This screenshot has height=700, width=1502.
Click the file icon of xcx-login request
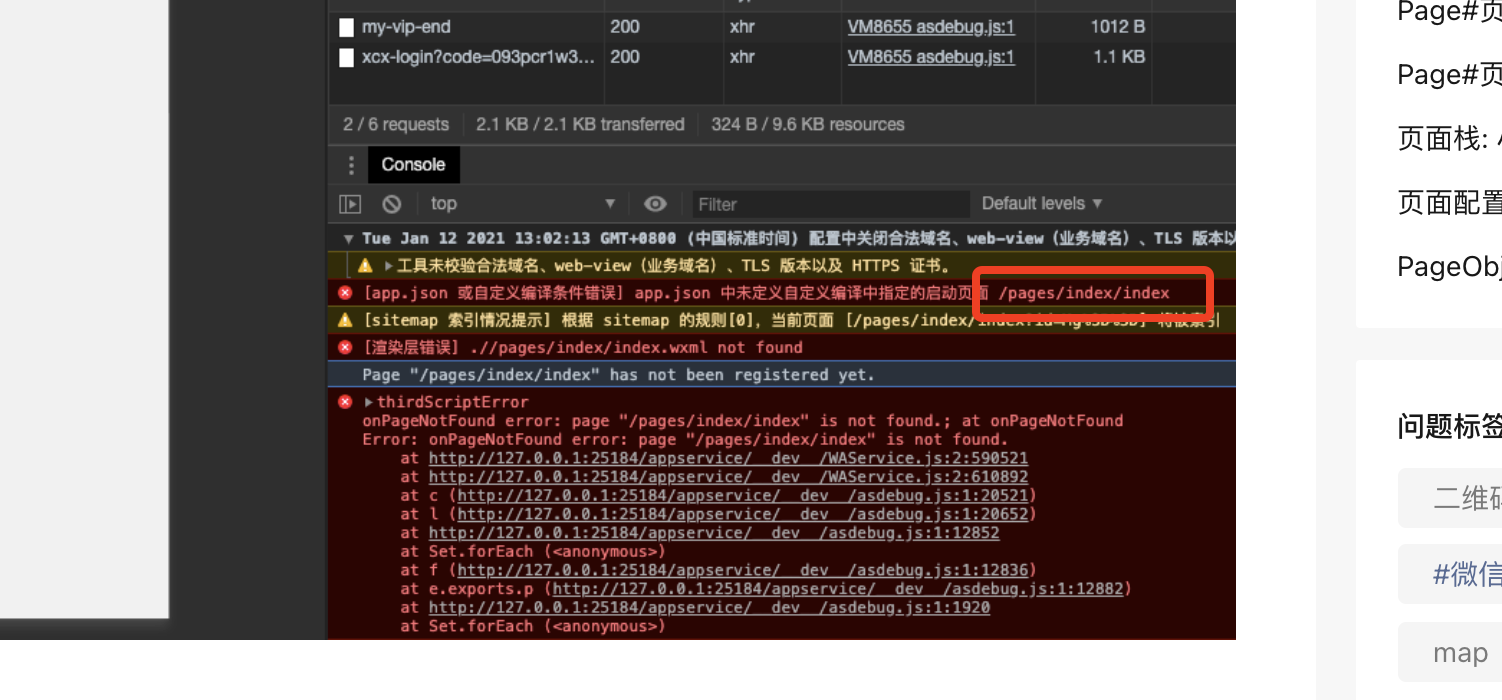point(346,58)
